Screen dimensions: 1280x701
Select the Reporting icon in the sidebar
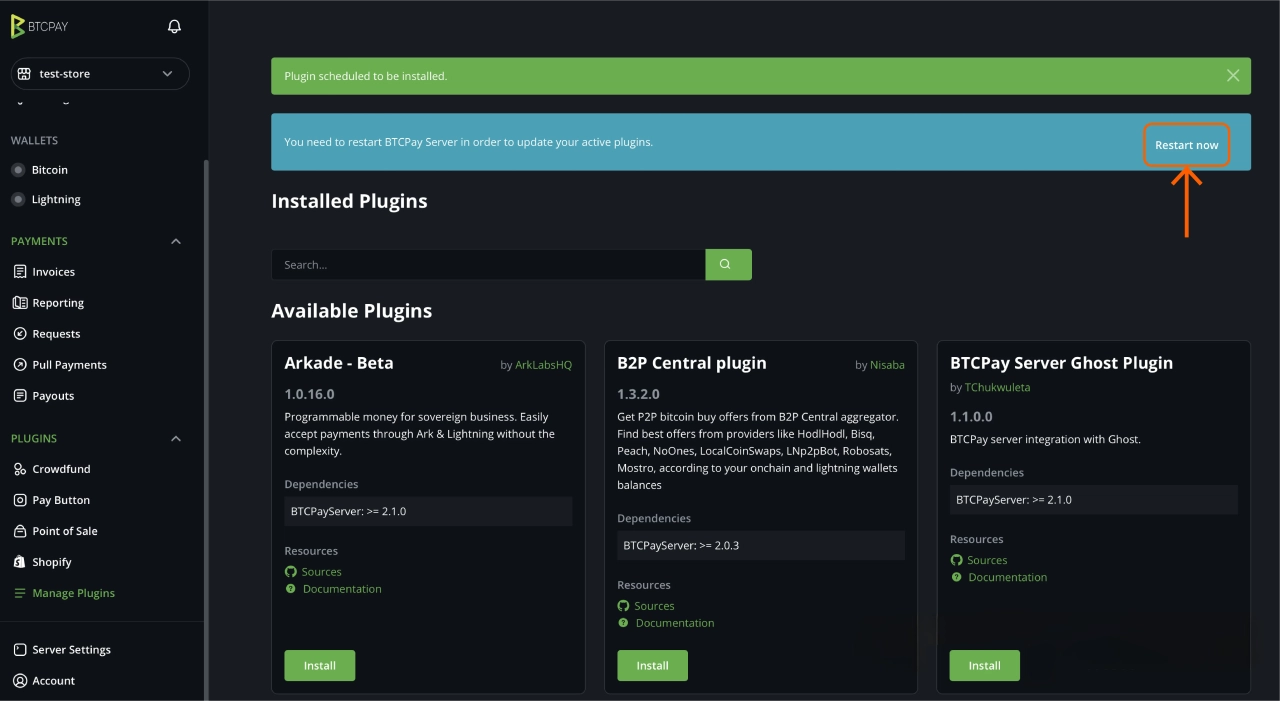pyautogui.click(x=22, y=302)
